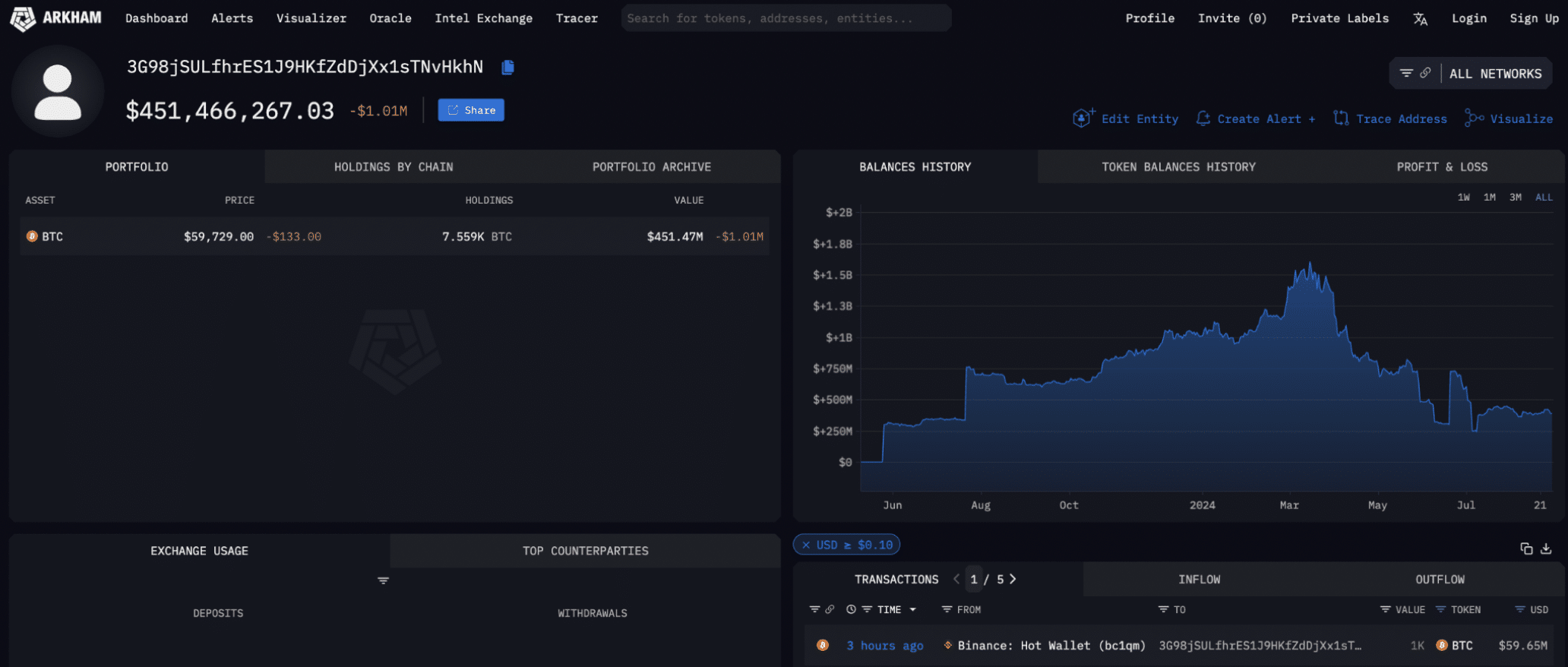
Task: Click the Arkham logo icon
Action: 22,18
